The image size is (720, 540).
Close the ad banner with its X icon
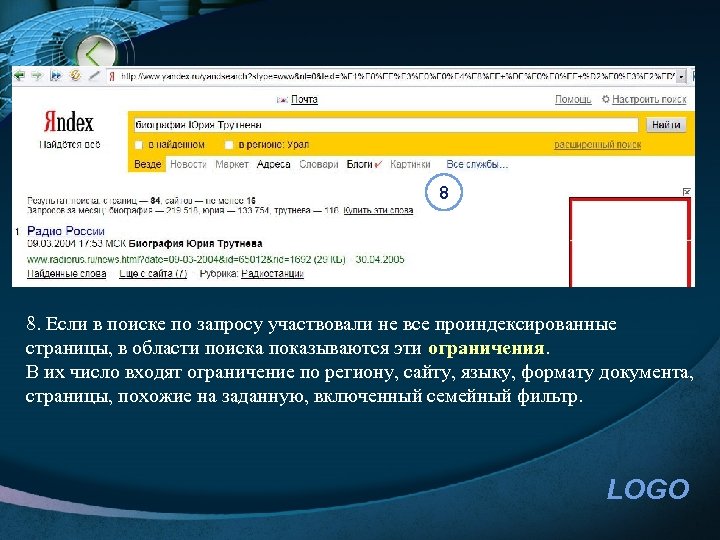click(x=686, y=191)
